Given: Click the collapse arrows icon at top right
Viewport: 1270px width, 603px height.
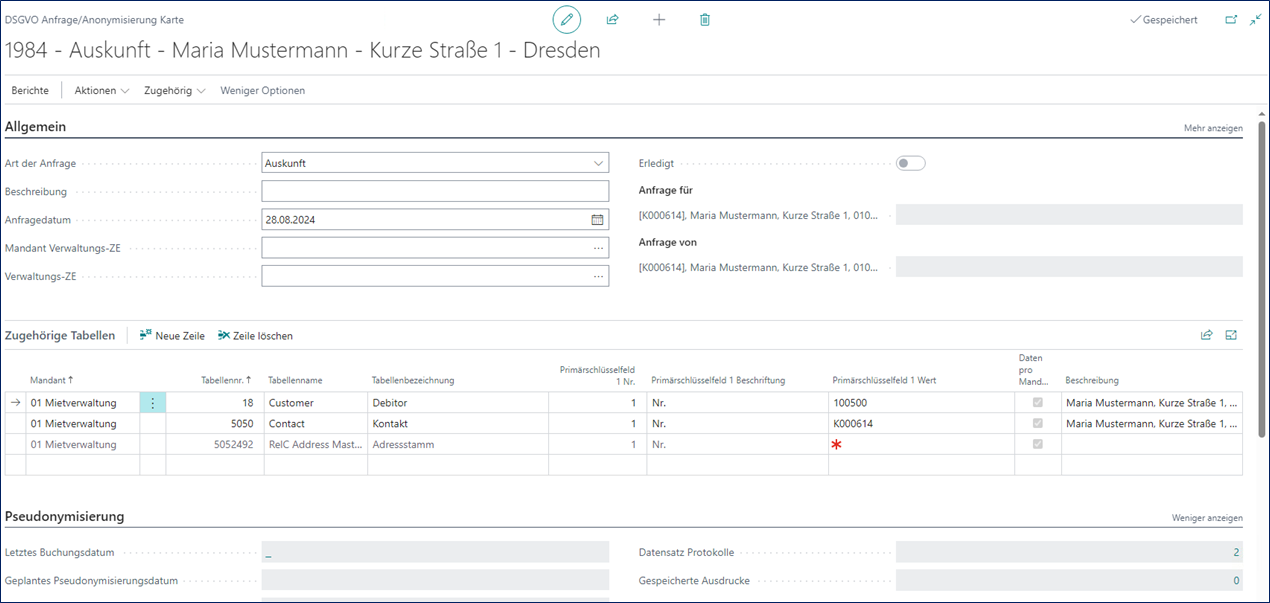Looking at the screenshot, I should tap(1255, 20).
